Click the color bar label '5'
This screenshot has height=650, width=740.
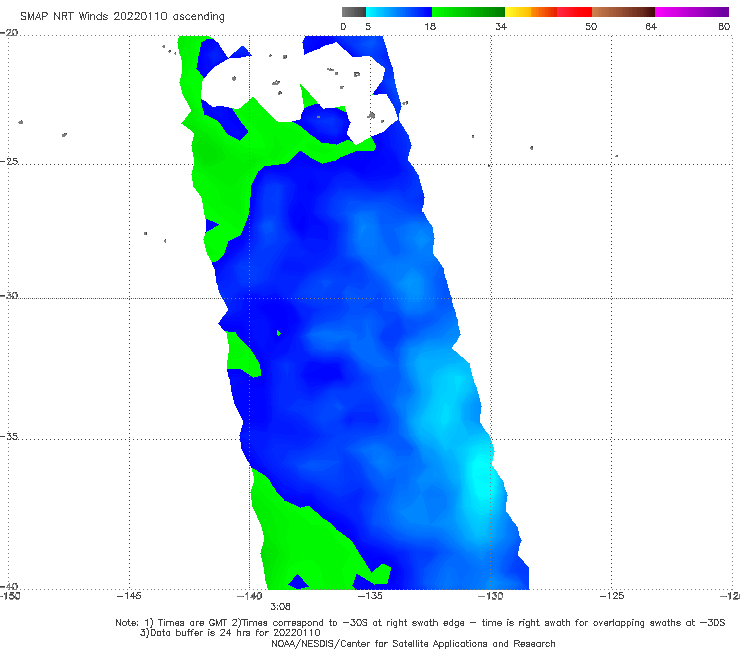[368, 26]
